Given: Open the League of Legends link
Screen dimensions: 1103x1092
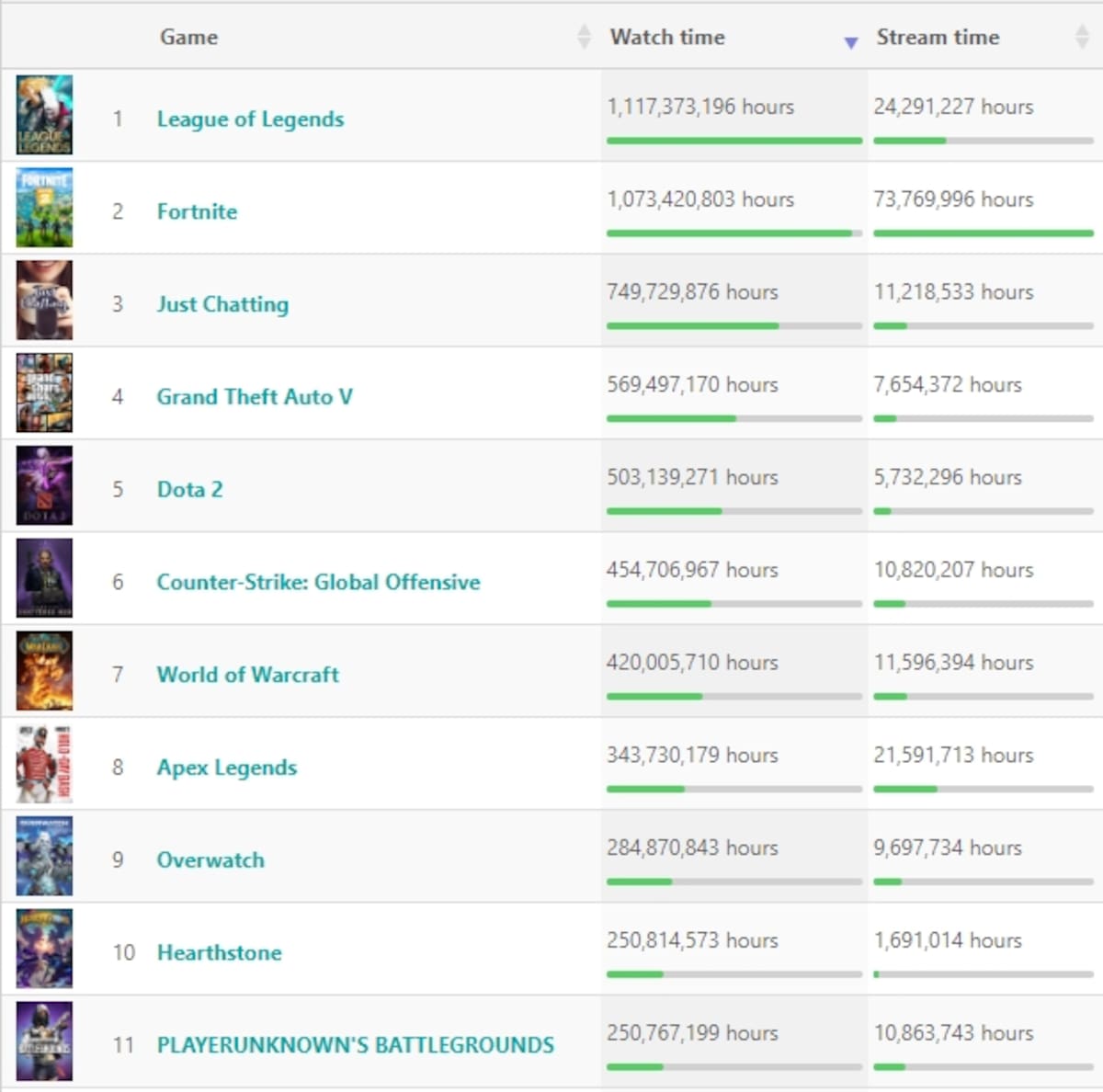Looking at the screenshot, I should (250, 119).
